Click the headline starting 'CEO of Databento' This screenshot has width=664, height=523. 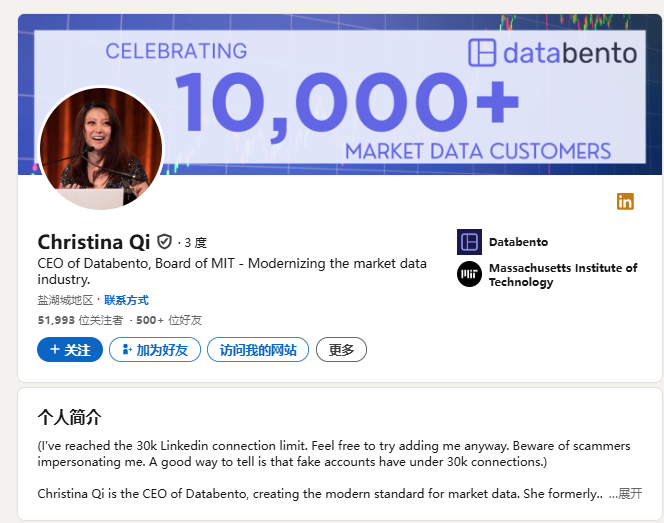232,271
